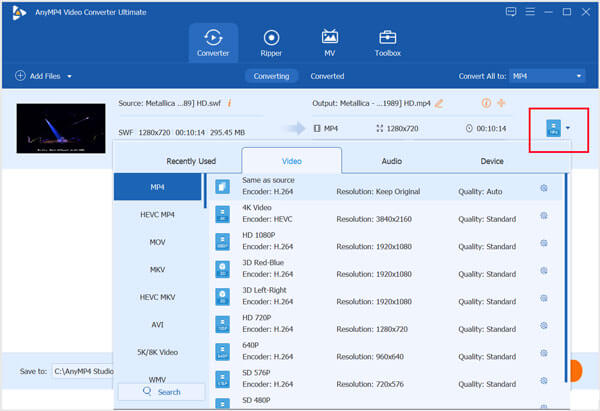This screenshot has height=411, width=600.
Task: Select HEVC MKV in the format list
Action: click(x=157, y=297)
